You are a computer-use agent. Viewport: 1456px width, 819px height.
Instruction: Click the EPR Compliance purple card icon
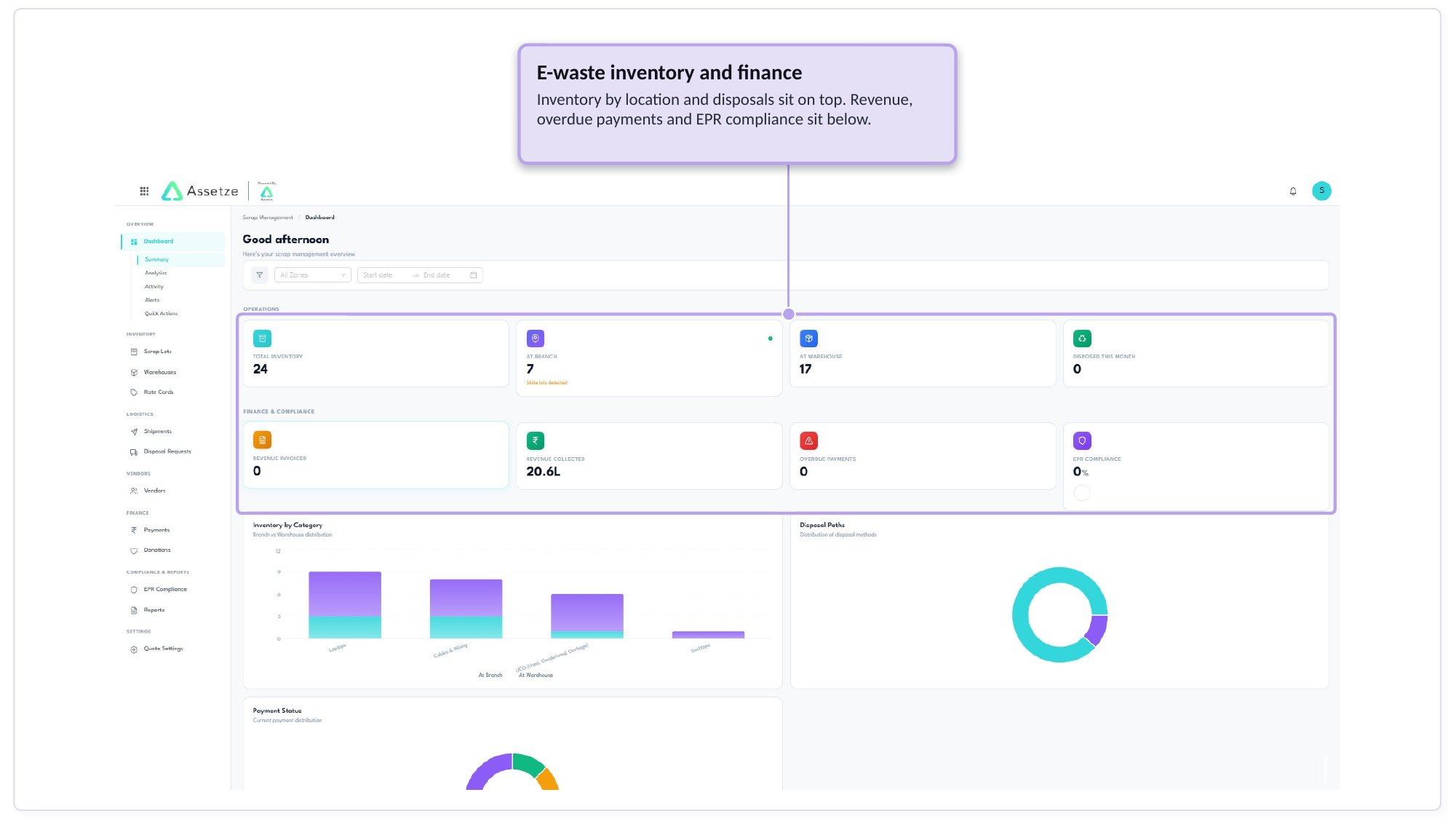click(x=1082, y=440)
